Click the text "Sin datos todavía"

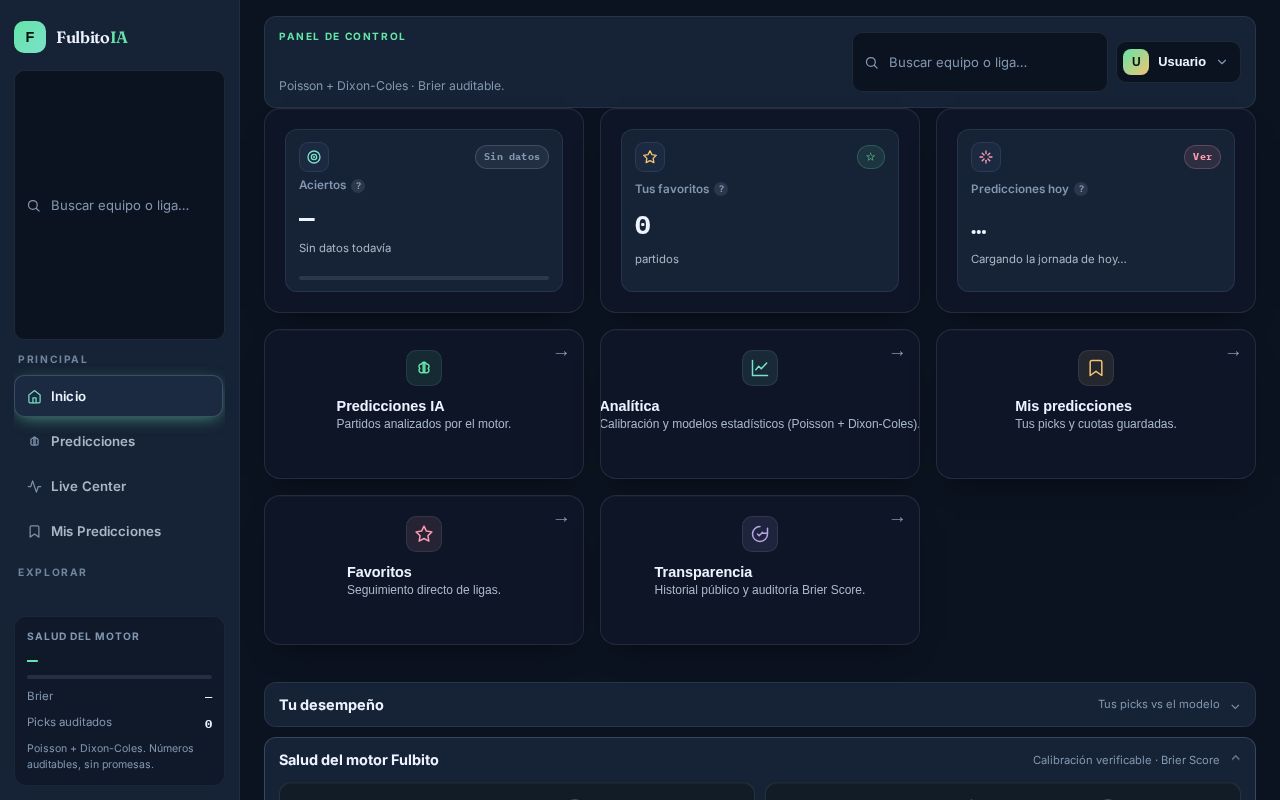click(345, 248)
